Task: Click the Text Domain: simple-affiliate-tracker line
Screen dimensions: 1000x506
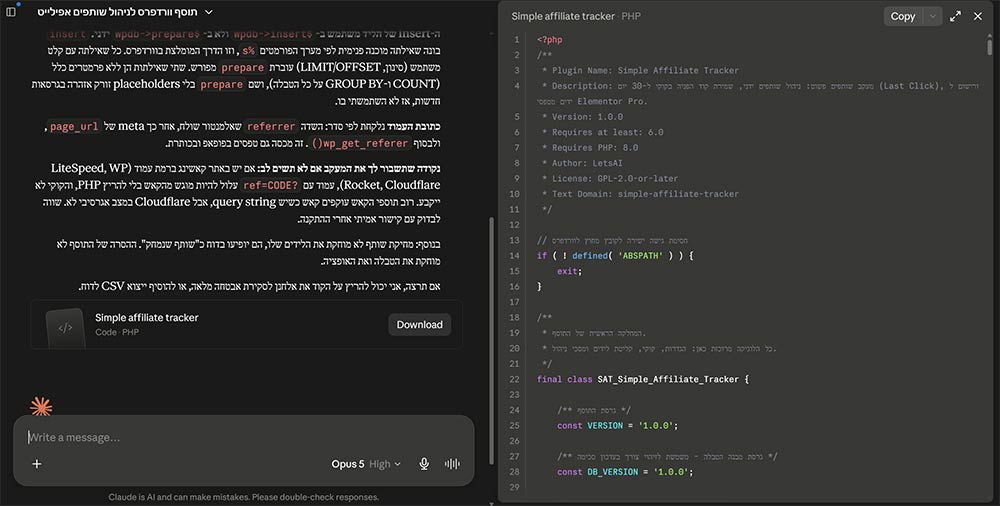Action: (x=640, y=194)
